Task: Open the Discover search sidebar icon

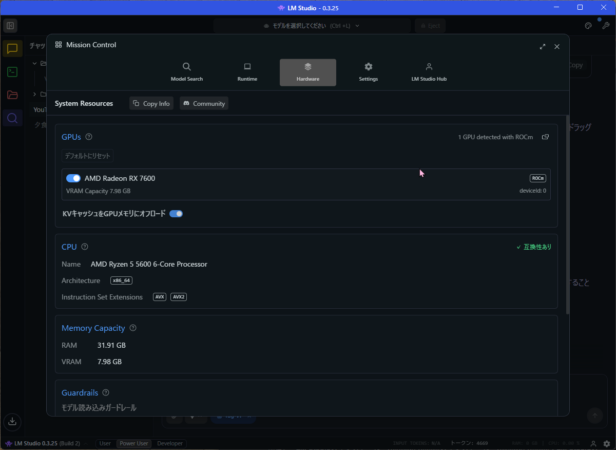Action: click(x=12, y=118)
